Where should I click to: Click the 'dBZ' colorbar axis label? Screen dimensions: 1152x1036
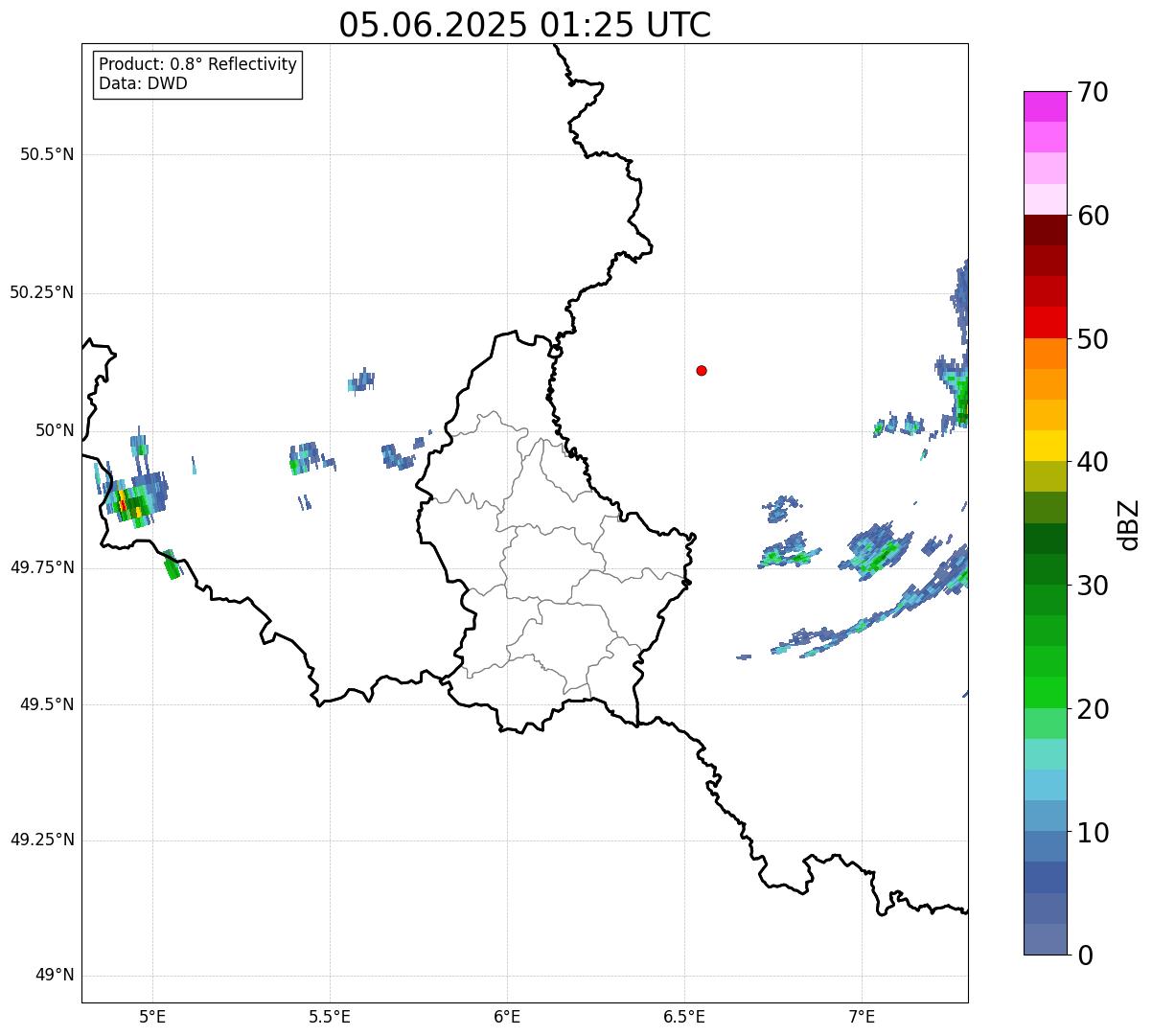[x=1129, y=524]
